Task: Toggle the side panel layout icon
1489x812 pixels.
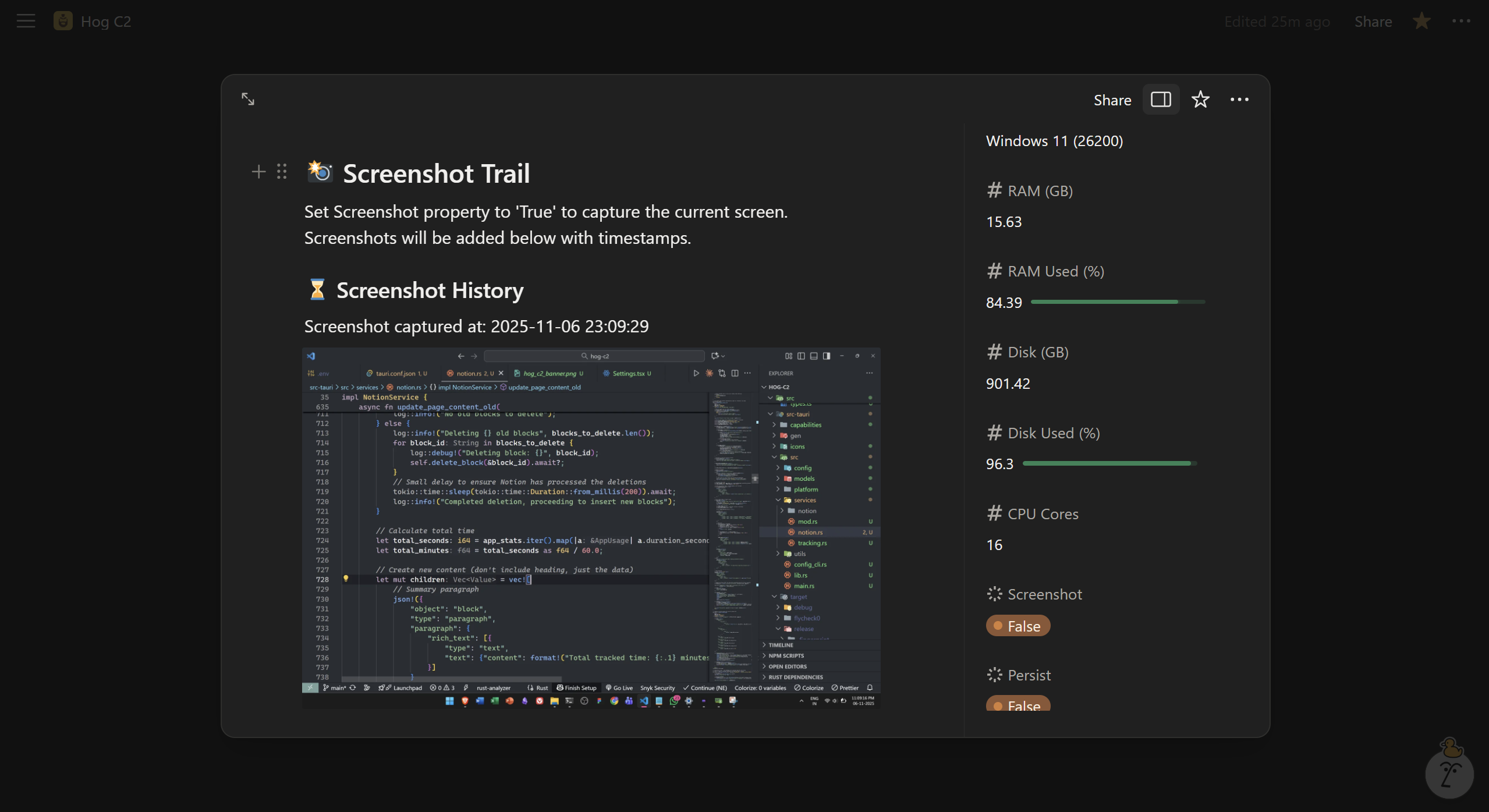Action: point(1161,100)
